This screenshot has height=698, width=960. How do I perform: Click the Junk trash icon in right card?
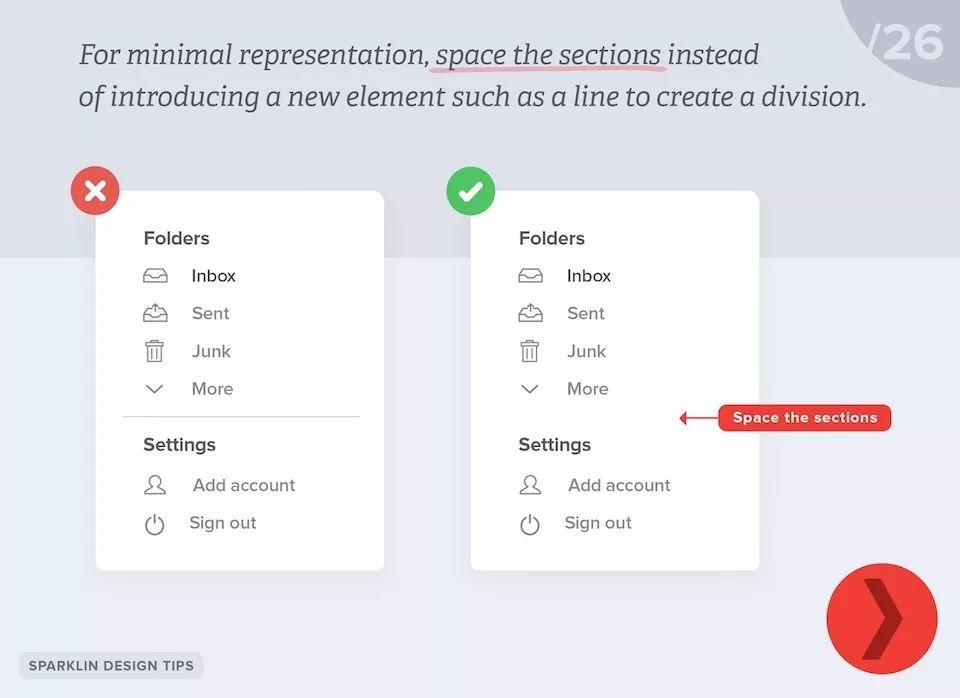pos(530,351)
